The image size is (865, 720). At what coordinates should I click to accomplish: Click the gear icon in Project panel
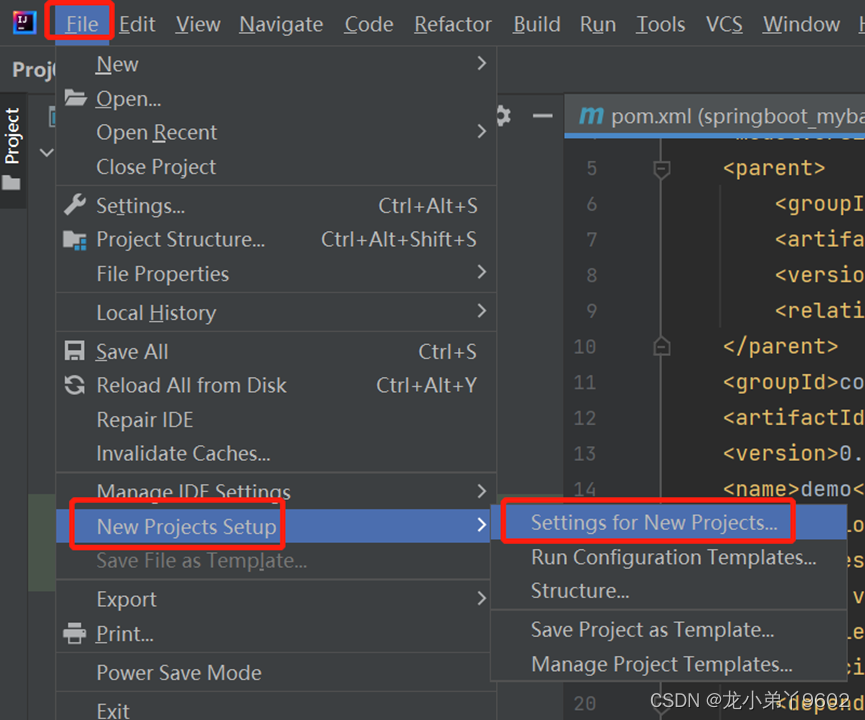[x=503, y=116]
